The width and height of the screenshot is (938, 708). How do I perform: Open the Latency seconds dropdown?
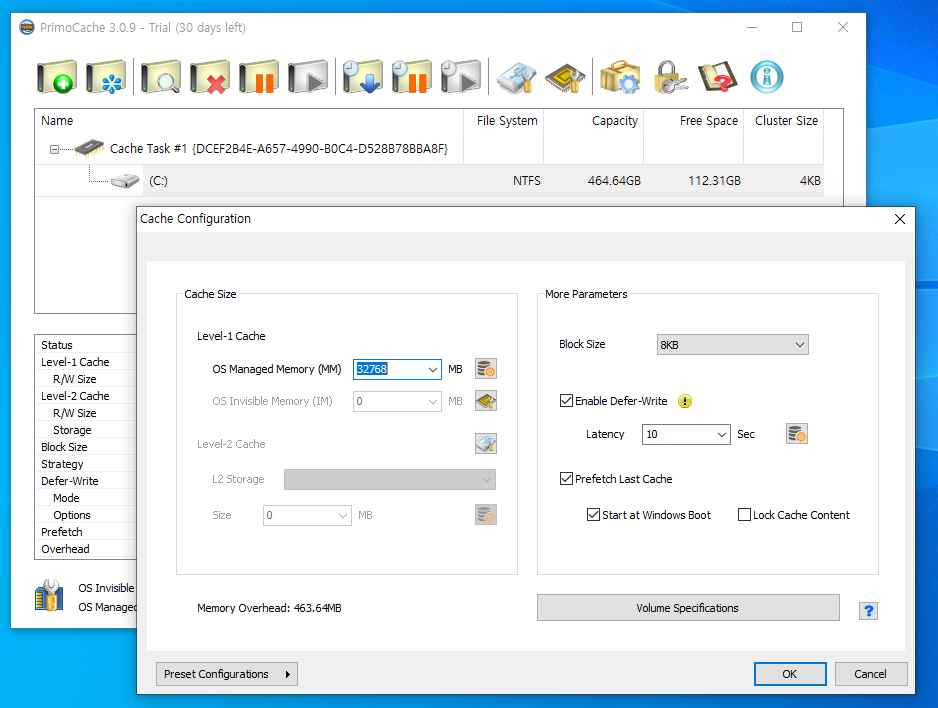pyautogui.click(x=722, y=435)
